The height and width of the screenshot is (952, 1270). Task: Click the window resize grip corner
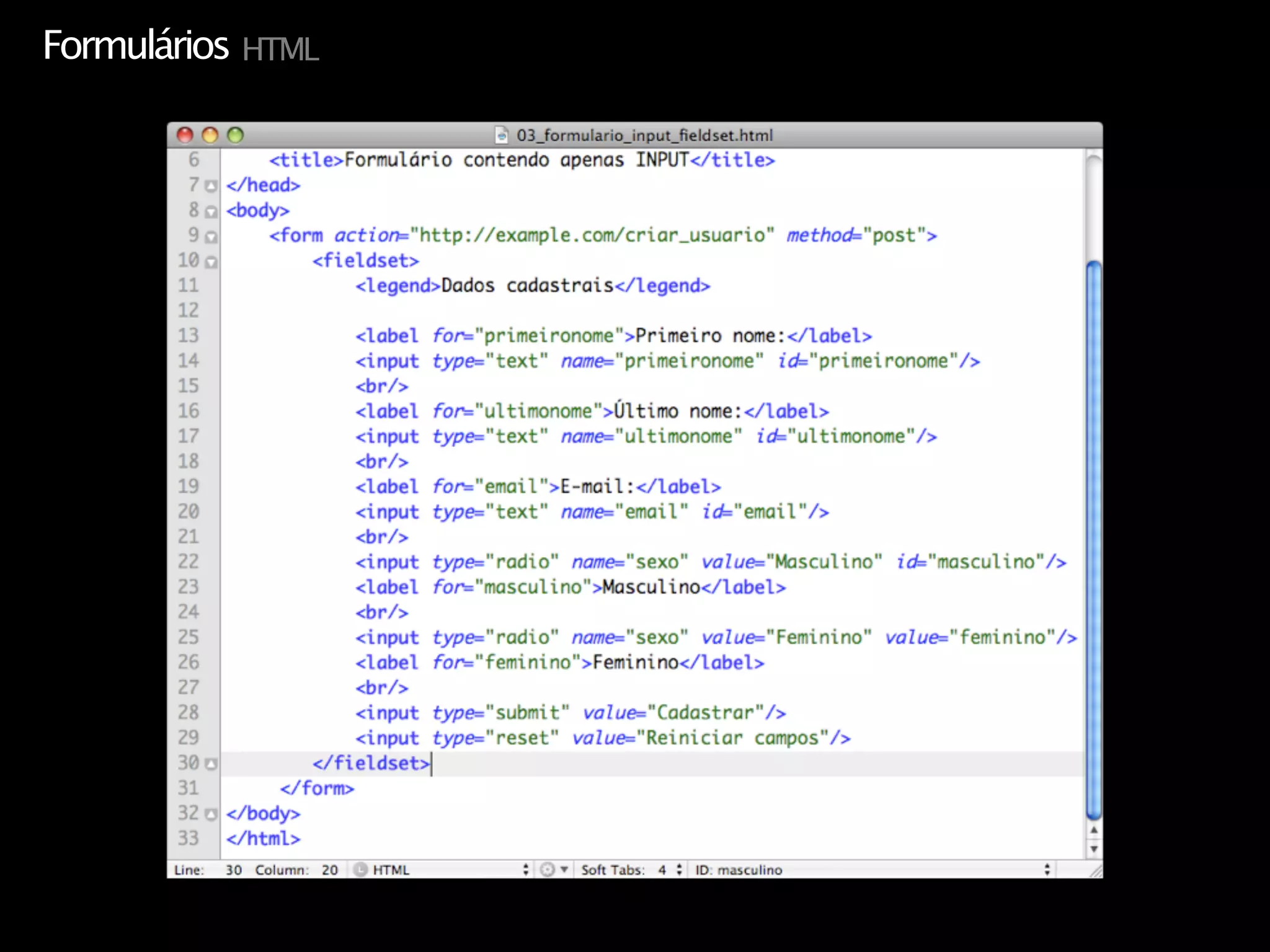[1096, 871]
